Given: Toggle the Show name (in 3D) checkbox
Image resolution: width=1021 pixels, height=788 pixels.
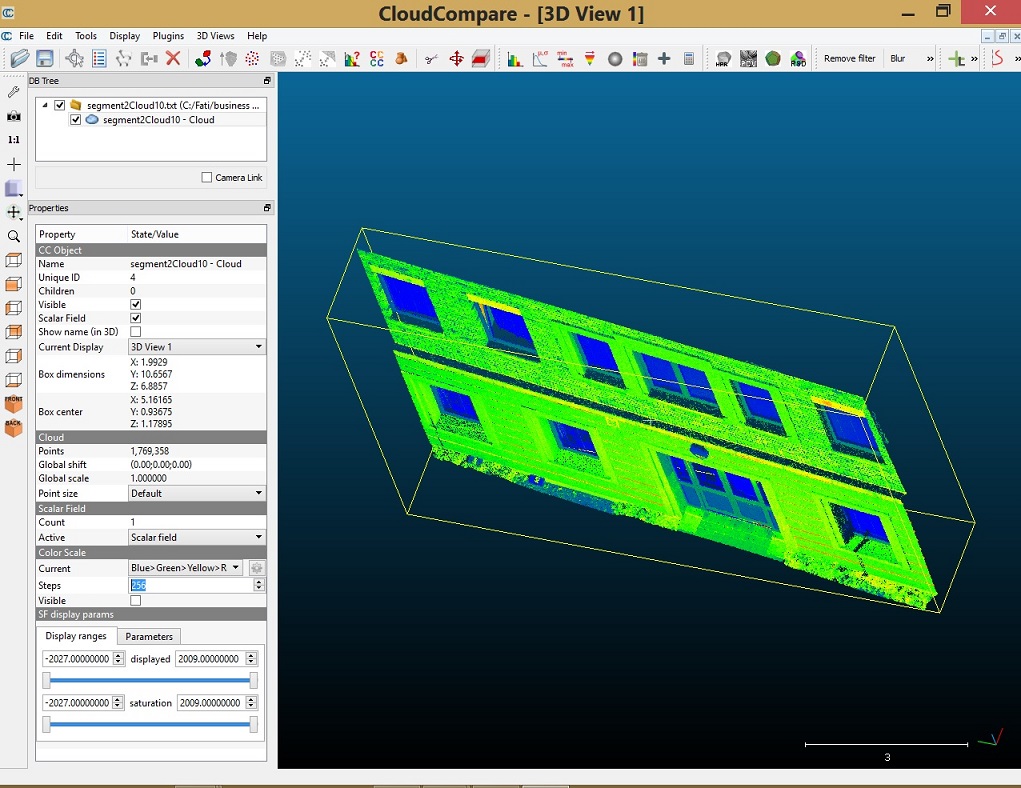Looking at the screenshot, I should point(136,331).
